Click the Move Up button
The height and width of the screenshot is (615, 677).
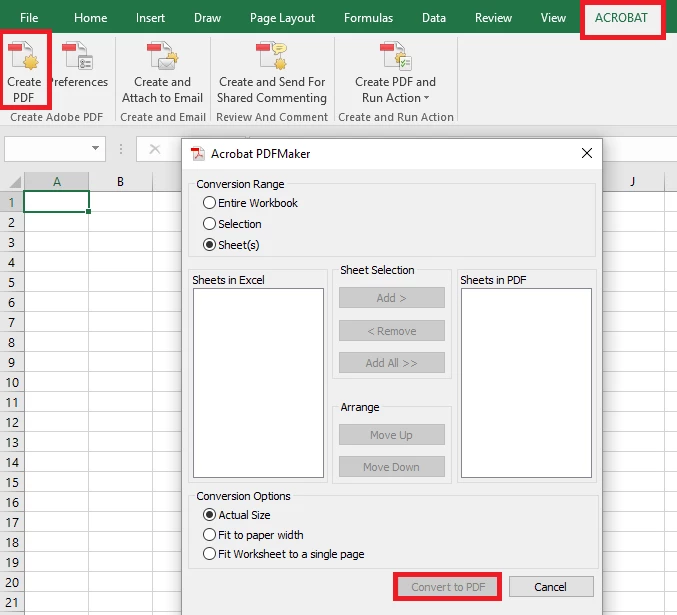coord(392,434)
